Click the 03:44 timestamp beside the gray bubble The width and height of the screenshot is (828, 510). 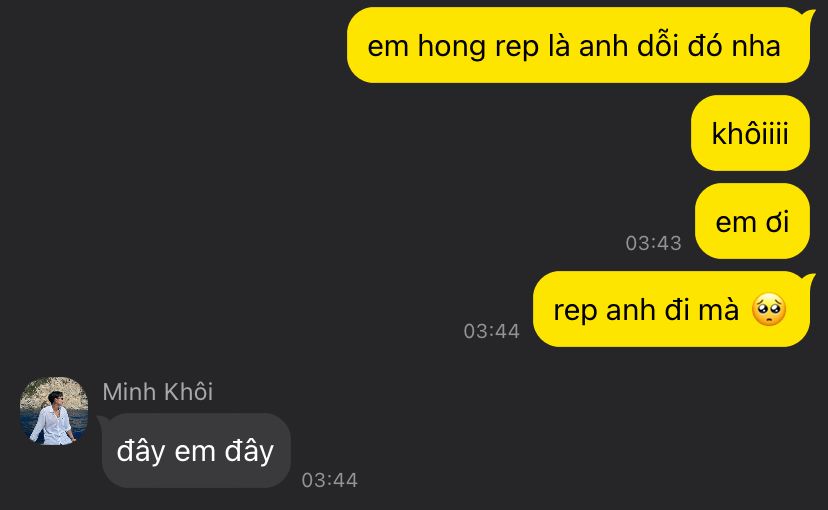coord(329,480)
